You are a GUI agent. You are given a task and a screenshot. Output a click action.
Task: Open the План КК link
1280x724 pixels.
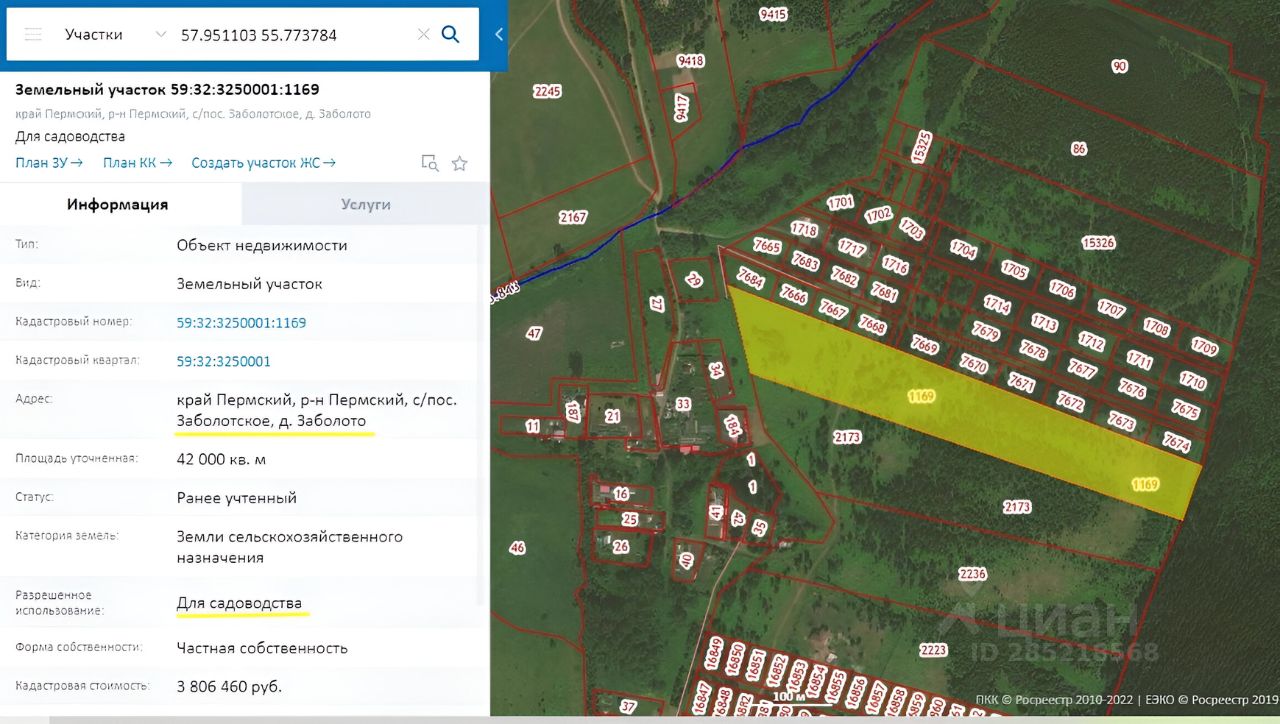[x=137, y=162]
